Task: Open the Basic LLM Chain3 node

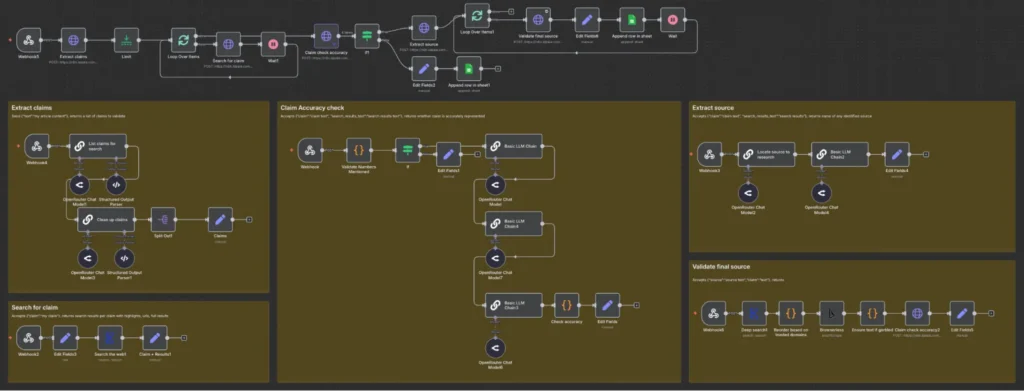Action: coord(513,305)
